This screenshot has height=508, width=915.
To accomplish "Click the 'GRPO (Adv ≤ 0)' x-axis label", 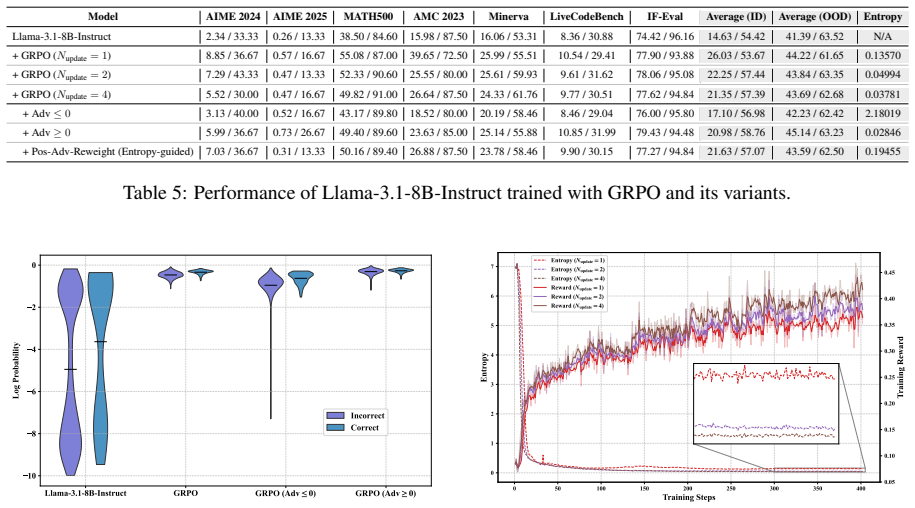I will click(x=285, y=493).
